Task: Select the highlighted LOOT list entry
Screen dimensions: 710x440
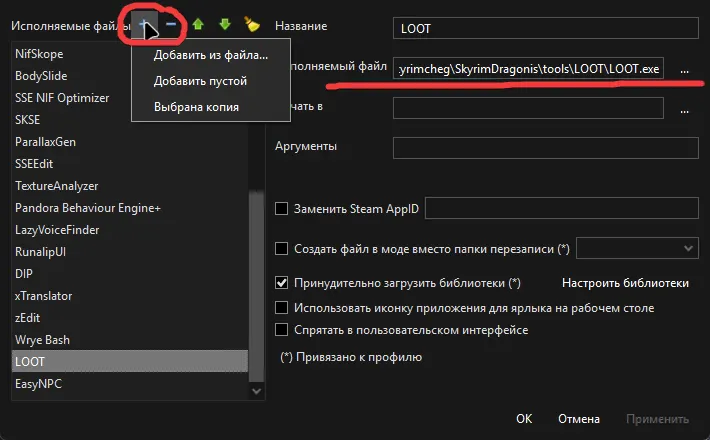Action: [x=130, y=361]
